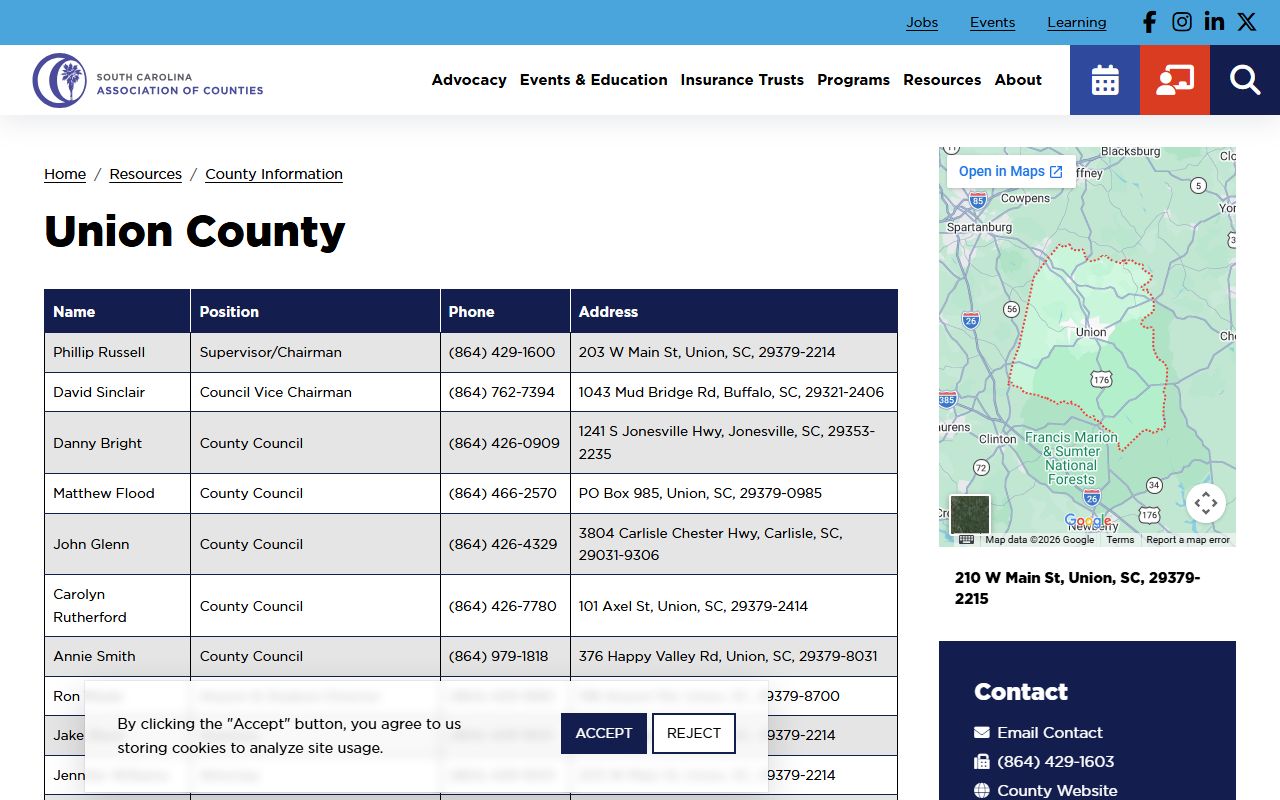Select the Danny Bright name cell

coord(118,443)
